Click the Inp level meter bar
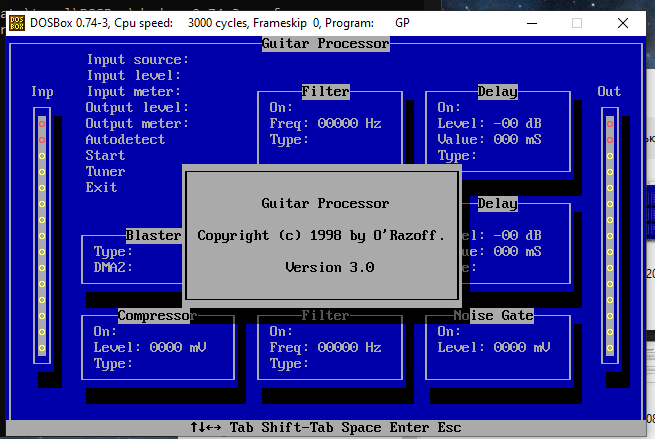This screenshot has width=655, height=439. pyautogui.click(x=42, y=236)
